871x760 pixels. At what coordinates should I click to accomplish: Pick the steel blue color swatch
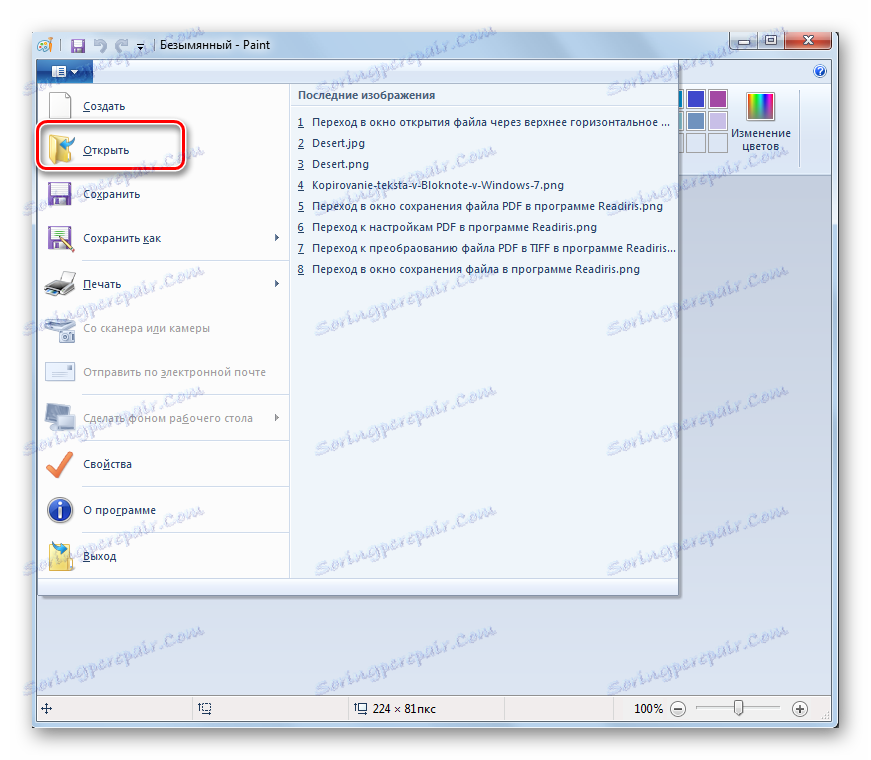pyautogui.click(x=695, y=121)
